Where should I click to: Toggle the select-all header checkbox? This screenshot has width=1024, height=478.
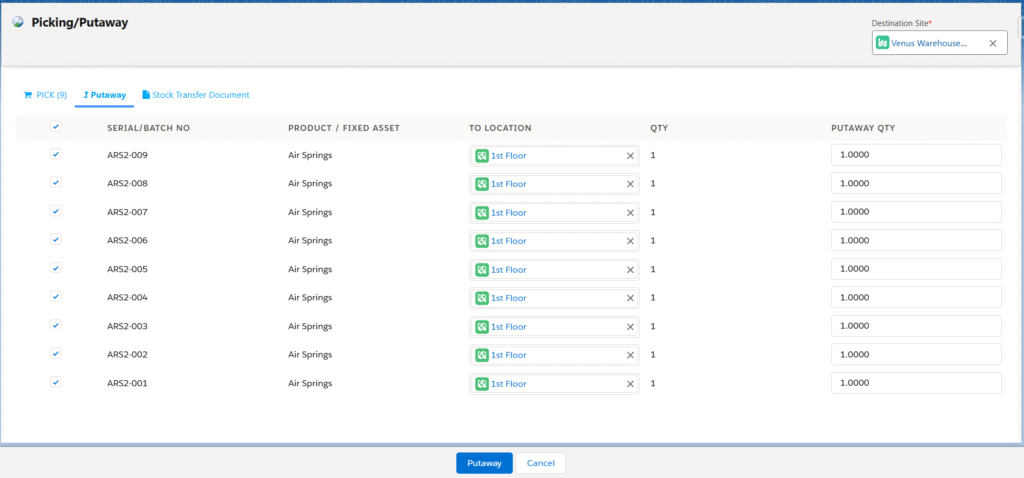coord(56,127)
